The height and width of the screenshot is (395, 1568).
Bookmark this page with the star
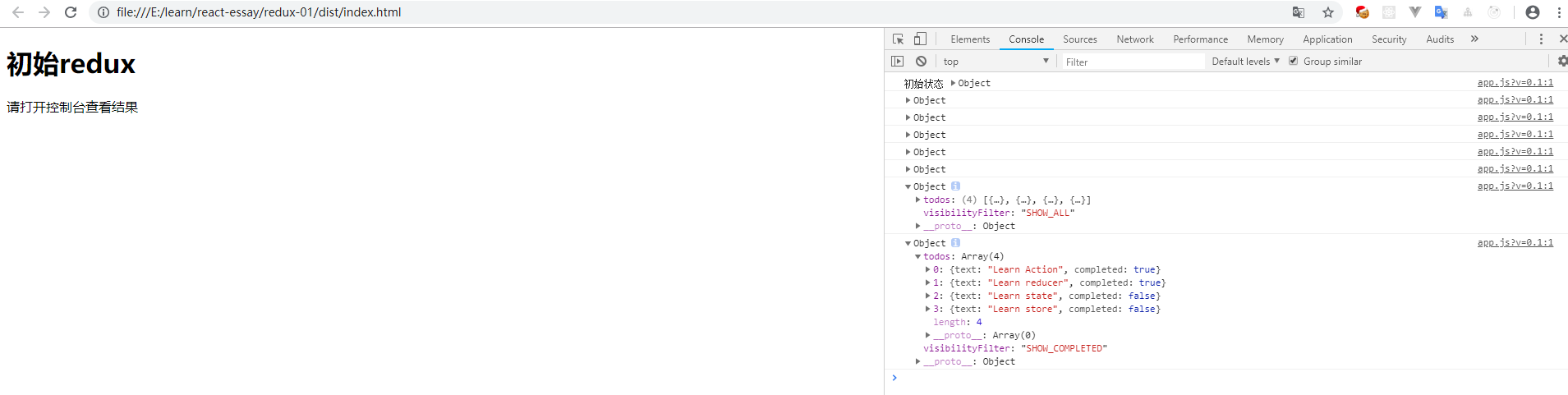[1328, 12]
